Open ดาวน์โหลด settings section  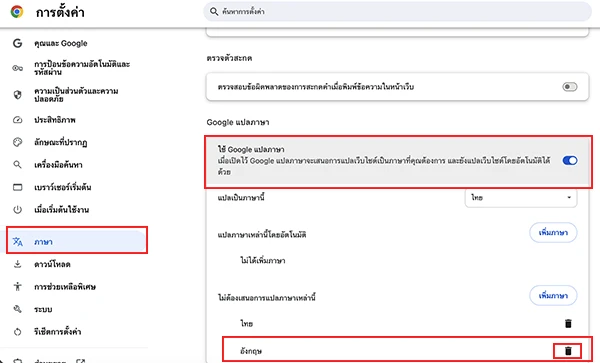(52, 264)
